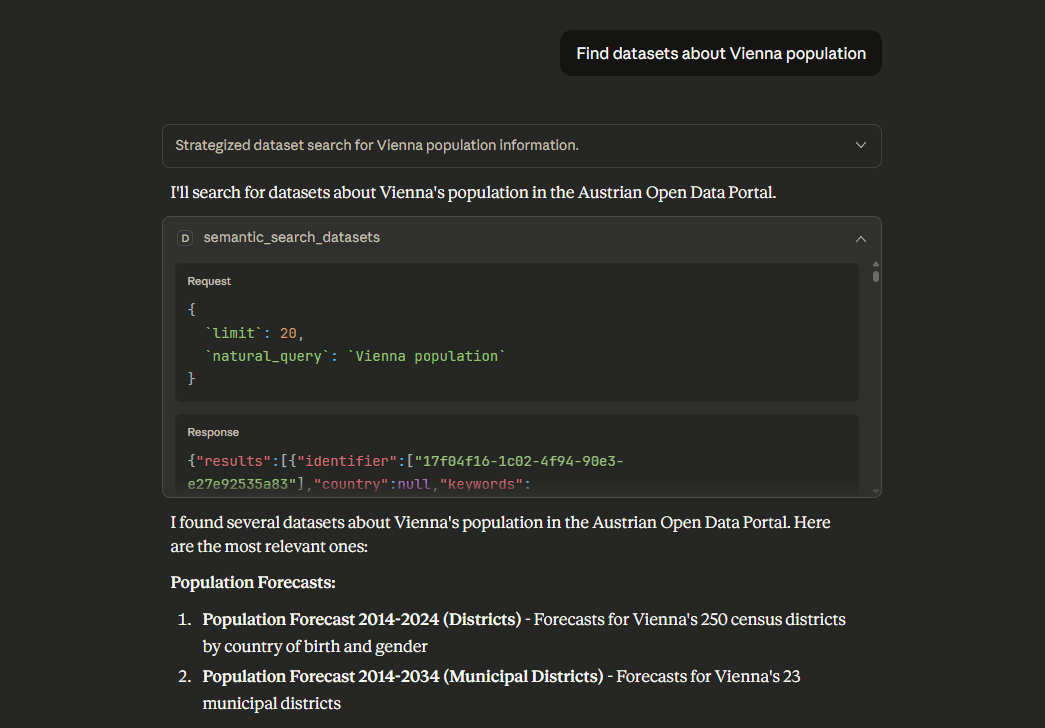Click the natural_query key in request JSON
The height and width of the screenshot is (728, 1045).
tap(268, 356)
